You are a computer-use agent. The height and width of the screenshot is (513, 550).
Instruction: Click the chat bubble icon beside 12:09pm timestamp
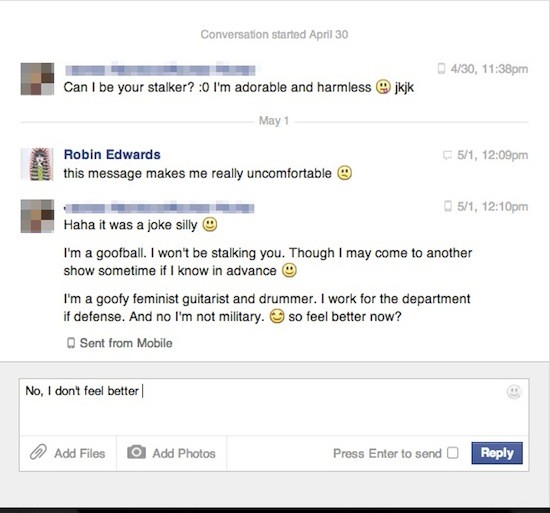pos(447,155)
